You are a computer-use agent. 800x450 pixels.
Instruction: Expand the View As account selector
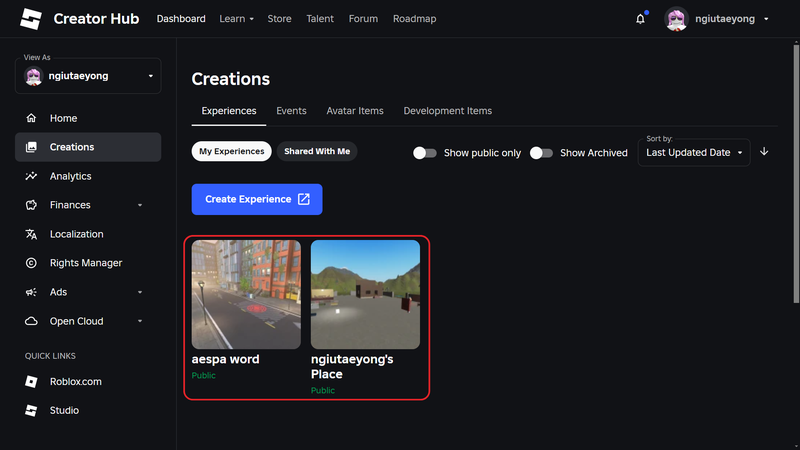[88, 76]
